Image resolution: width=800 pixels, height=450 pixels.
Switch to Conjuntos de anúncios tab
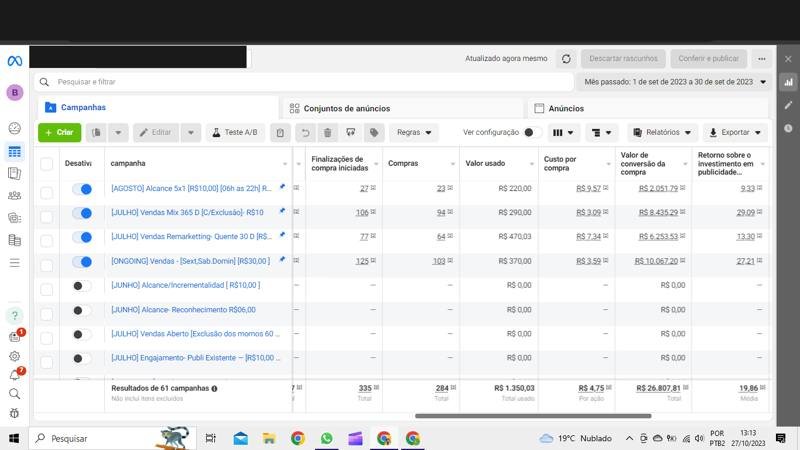coord(403,108)
